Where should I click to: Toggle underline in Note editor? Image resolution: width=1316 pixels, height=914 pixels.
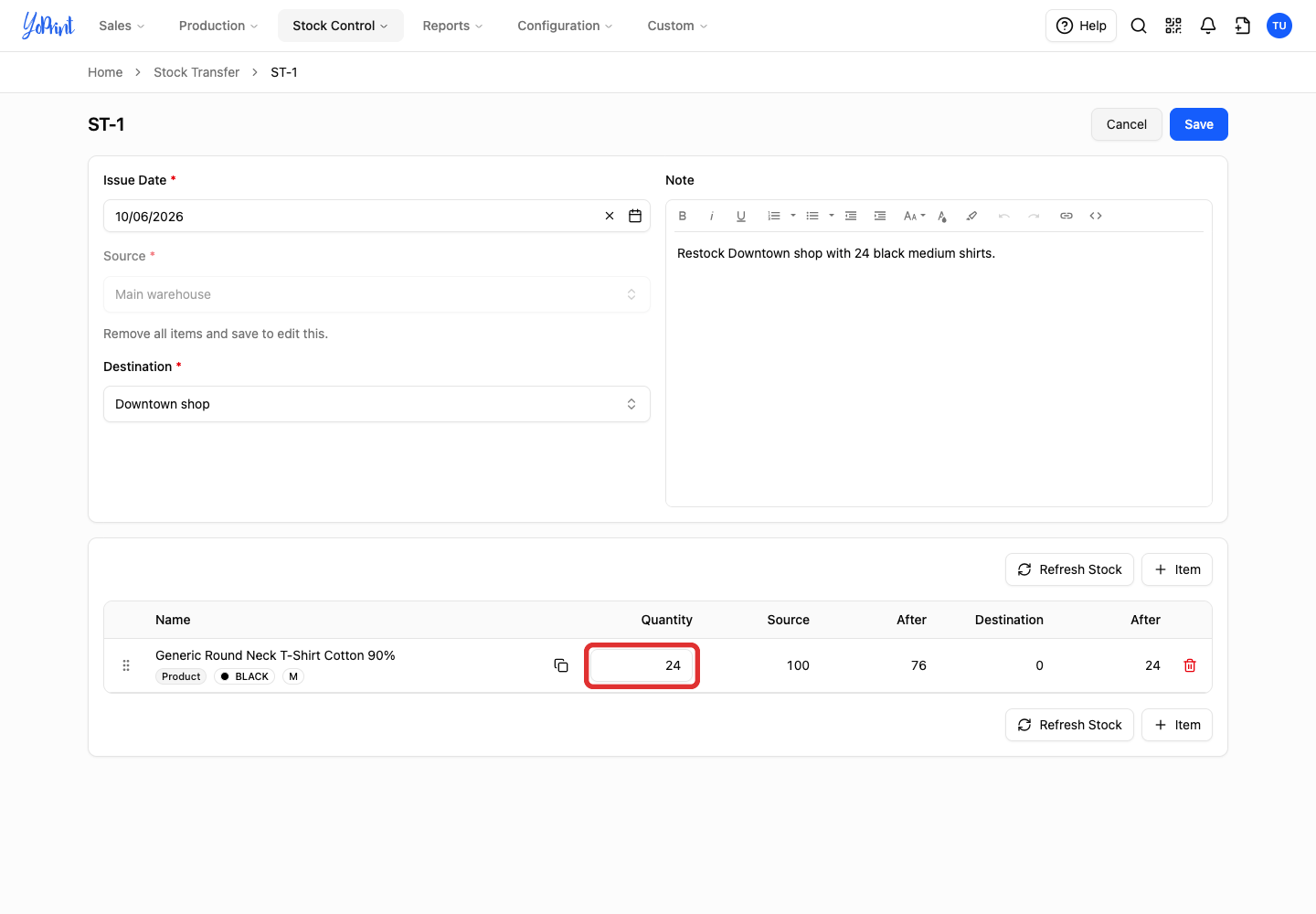pos(741,216)
